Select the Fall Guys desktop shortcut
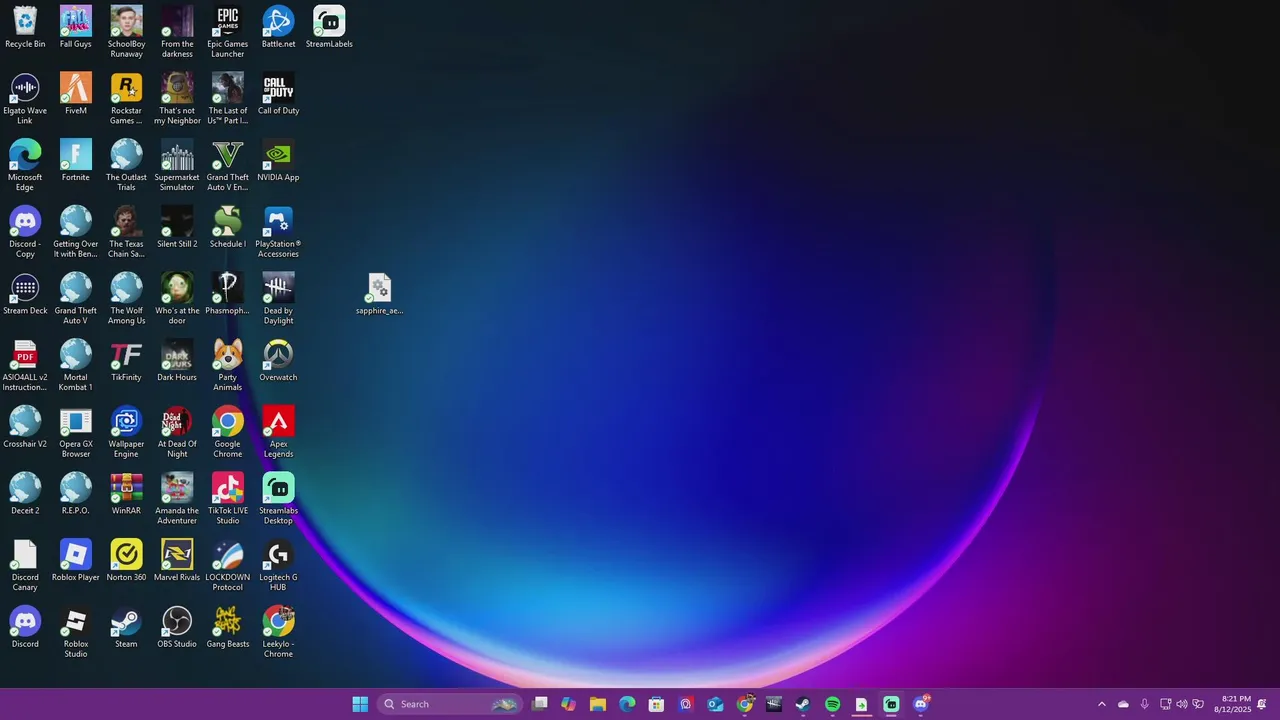This screenshot has width=1280, height=720. coord(76,27)
